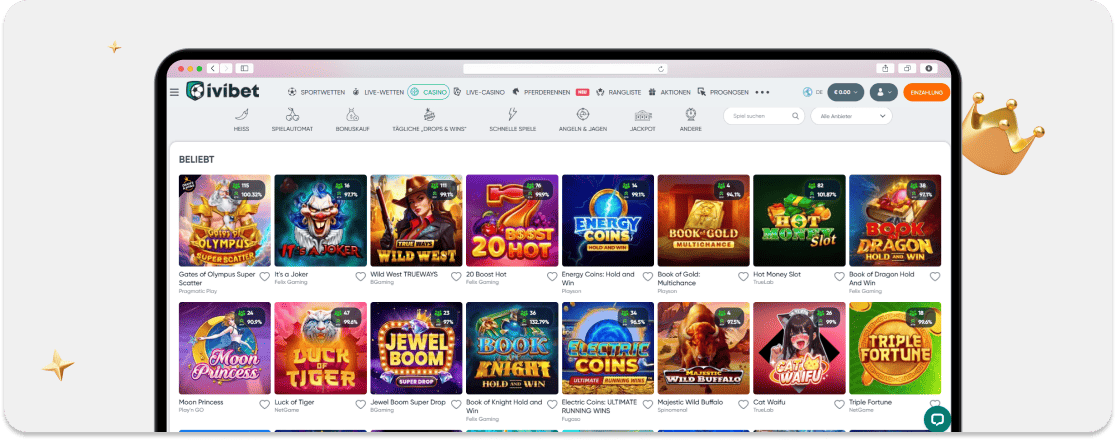Open the DE language selector
This screenshot has height=440, width=1116.
813,92
